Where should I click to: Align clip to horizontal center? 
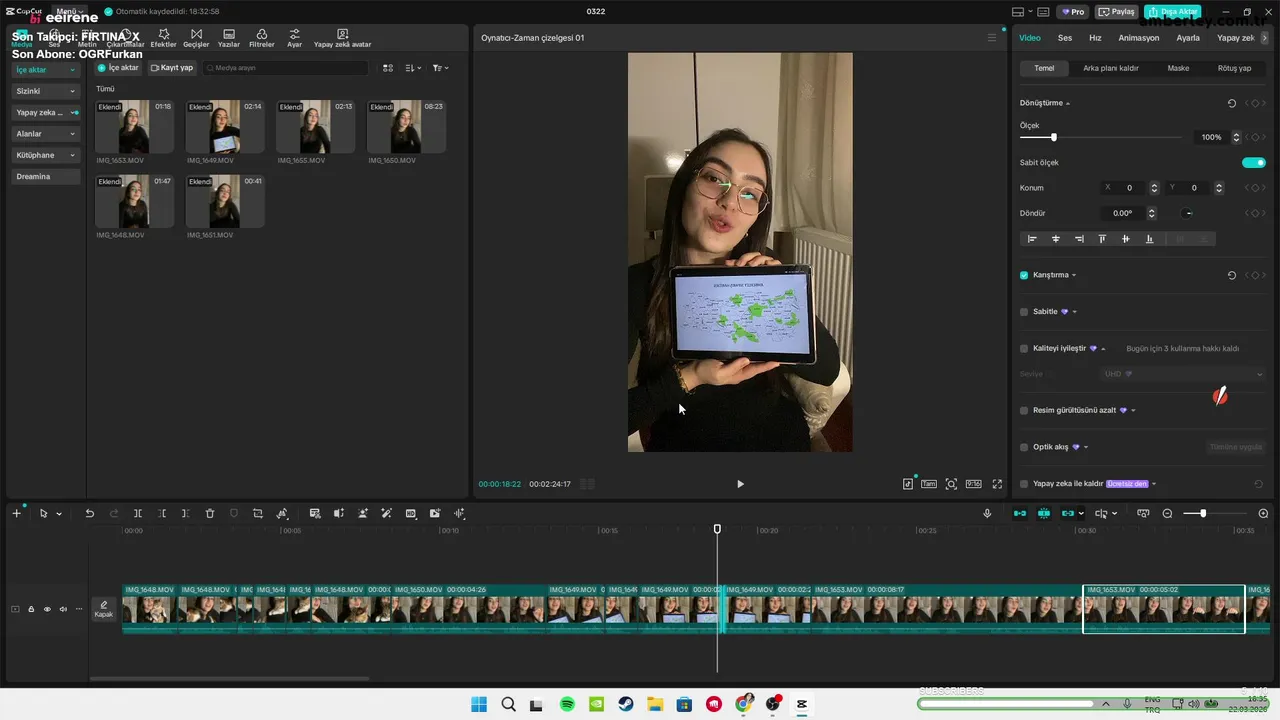click(1056, 239)
